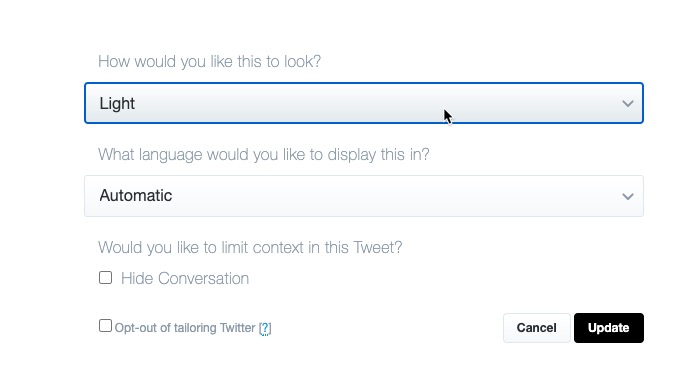This screenshot has height=378, width=688.
Task: Click the 'Automatic' text in the language selector
Action: 136,196
